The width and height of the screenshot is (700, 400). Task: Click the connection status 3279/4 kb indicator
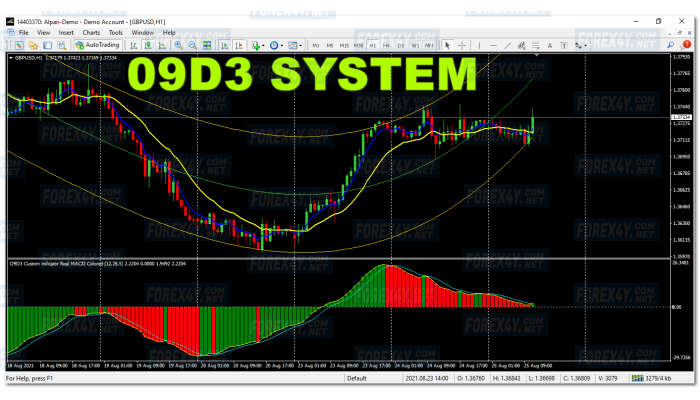point(670,379)
